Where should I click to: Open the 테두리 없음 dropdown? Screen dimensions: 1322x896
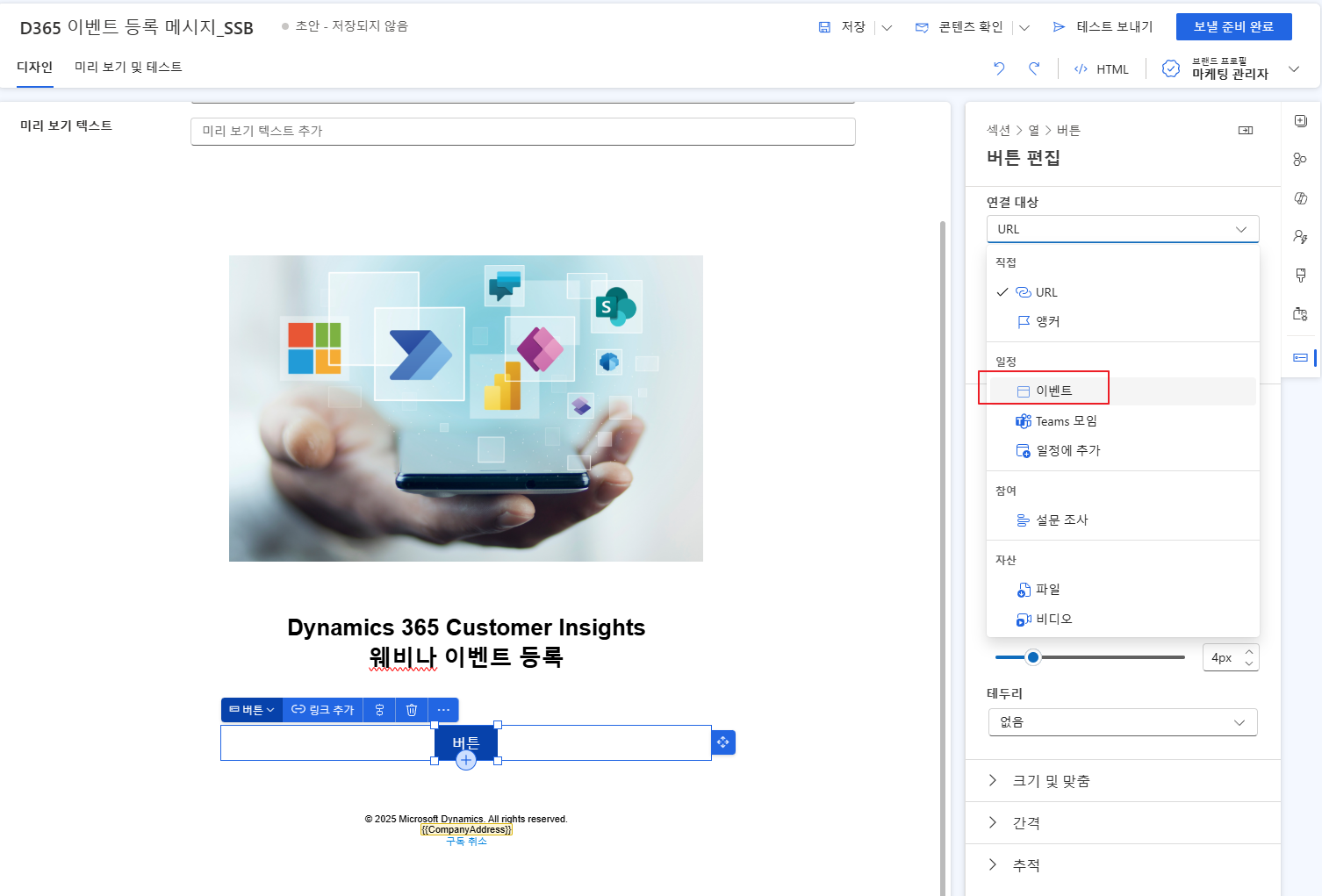[x=1123, y=722]
